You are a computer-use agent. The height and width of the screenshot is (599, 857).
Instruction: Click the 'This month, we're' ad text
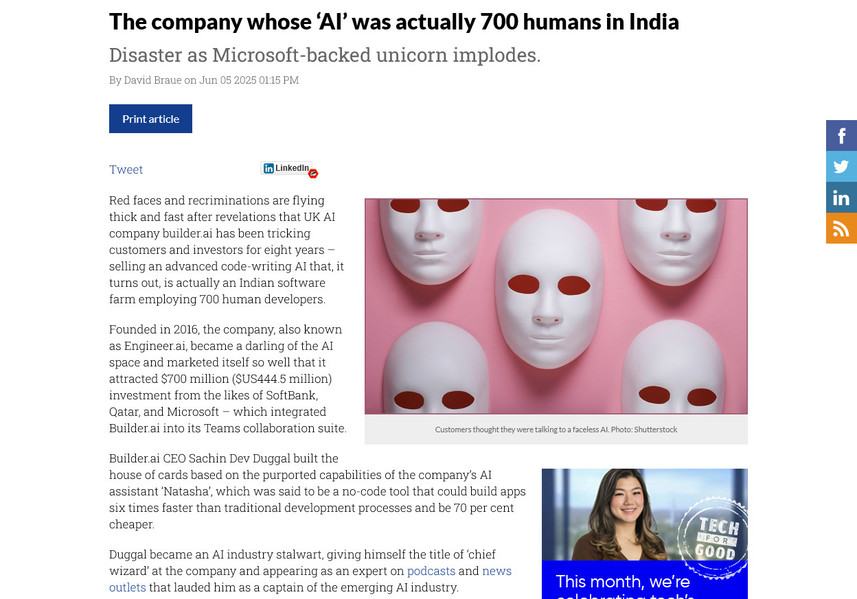[623, 581]
